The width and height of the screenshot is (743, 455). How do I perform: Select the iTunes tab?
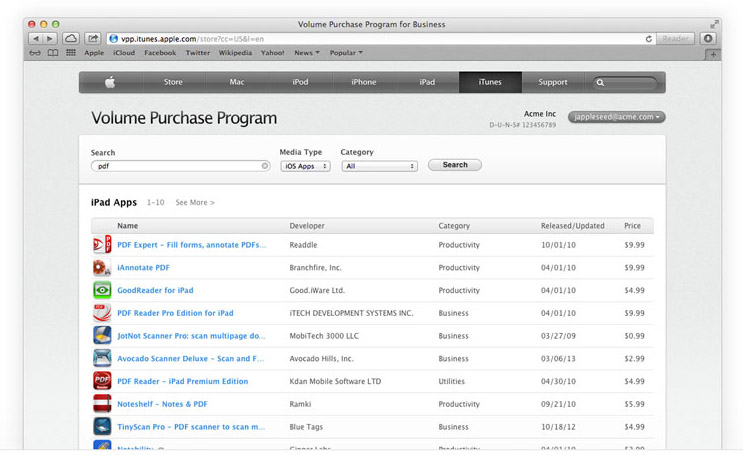(x=490, y=82)
